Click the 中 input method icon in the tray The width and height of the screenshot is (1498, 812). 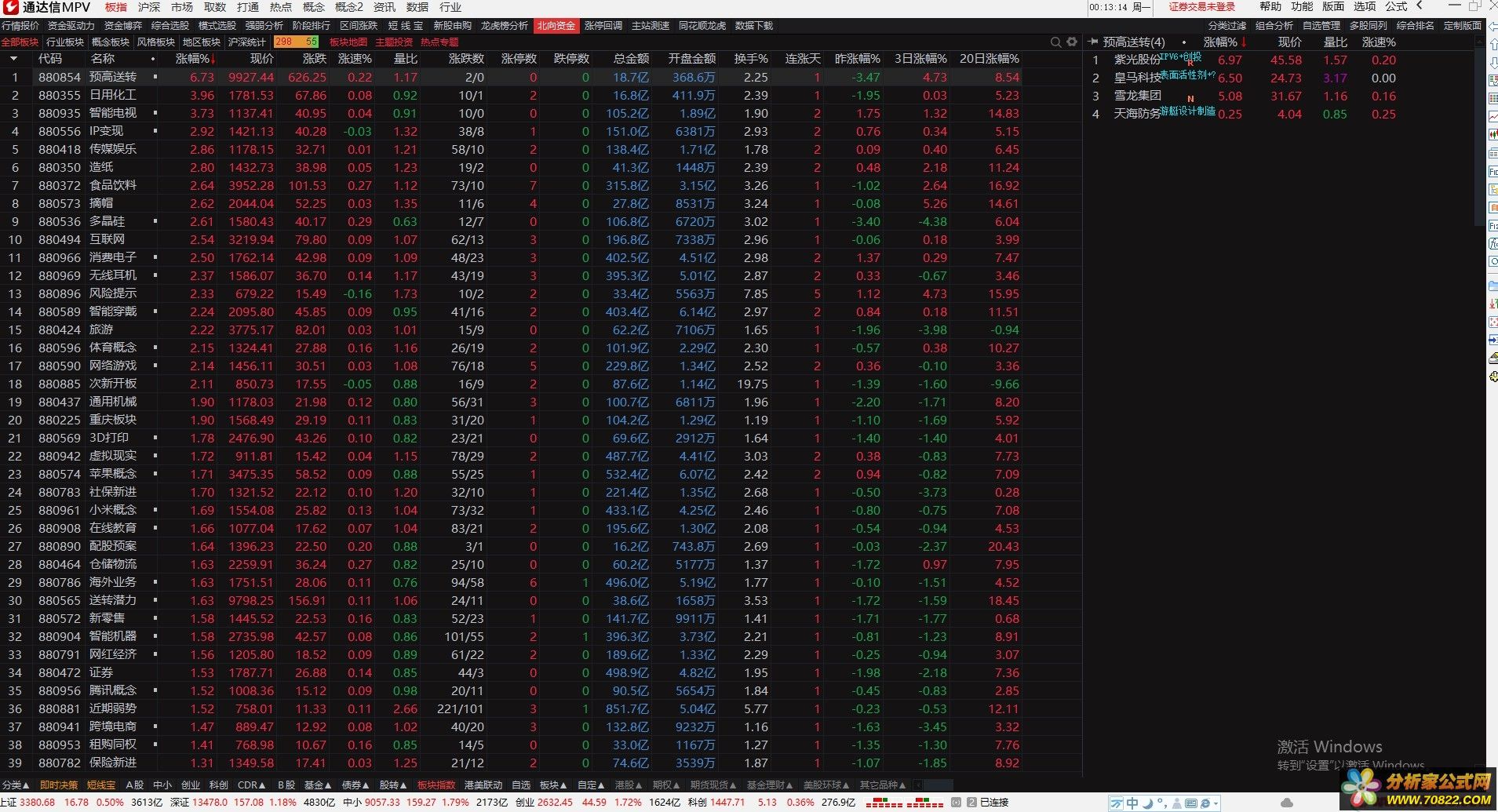(x=1132, y=803)
